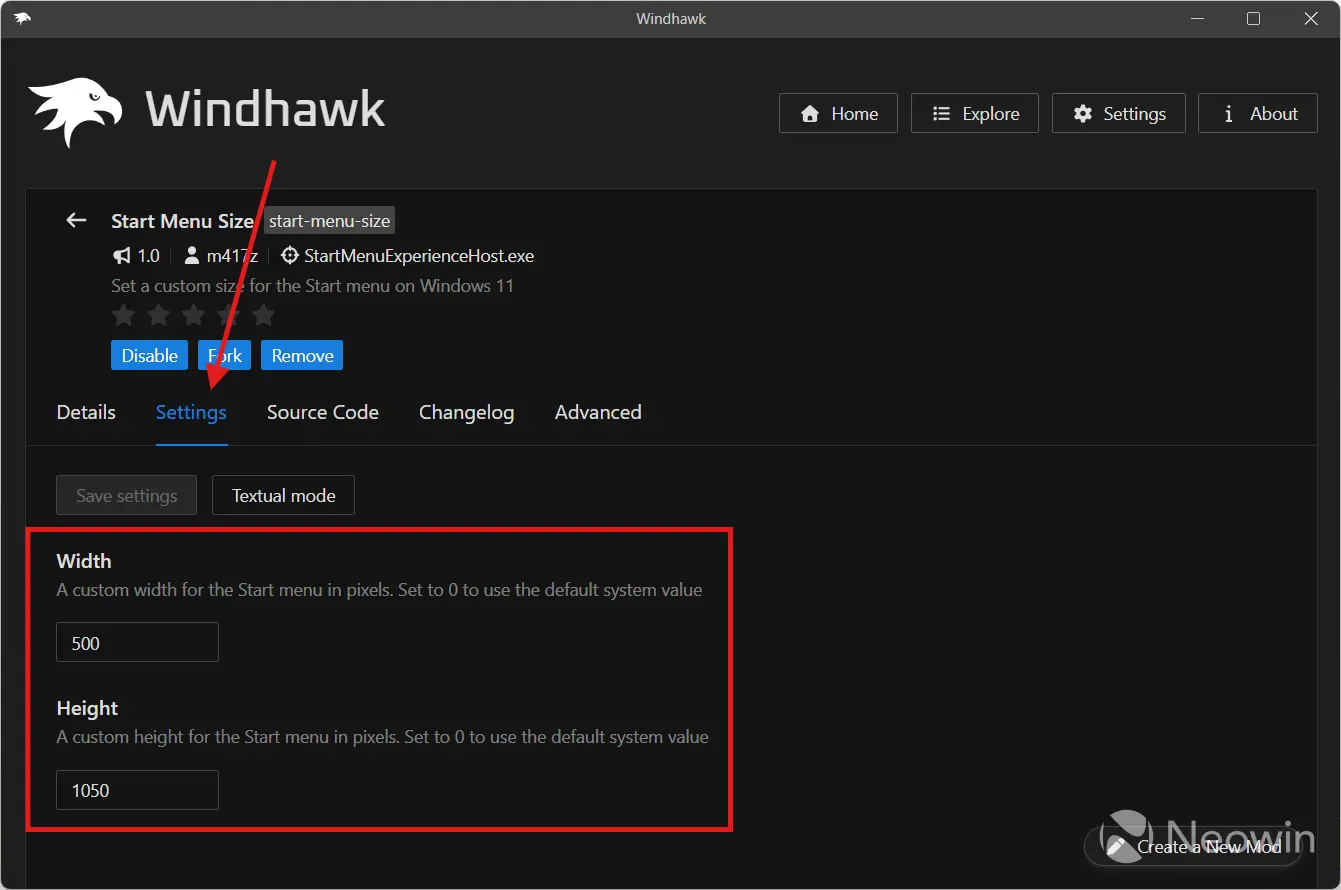Switch to the Advanced tab
1341x890 pixels.
coord(598,412)
